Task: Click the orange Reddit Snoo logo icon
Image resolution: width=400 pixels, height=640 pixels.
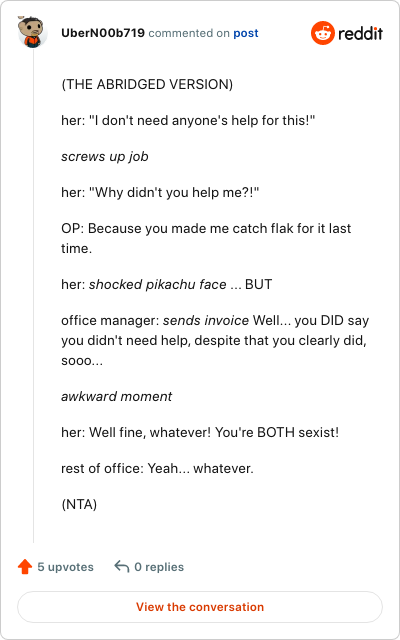Action: (x=323, y=33)
